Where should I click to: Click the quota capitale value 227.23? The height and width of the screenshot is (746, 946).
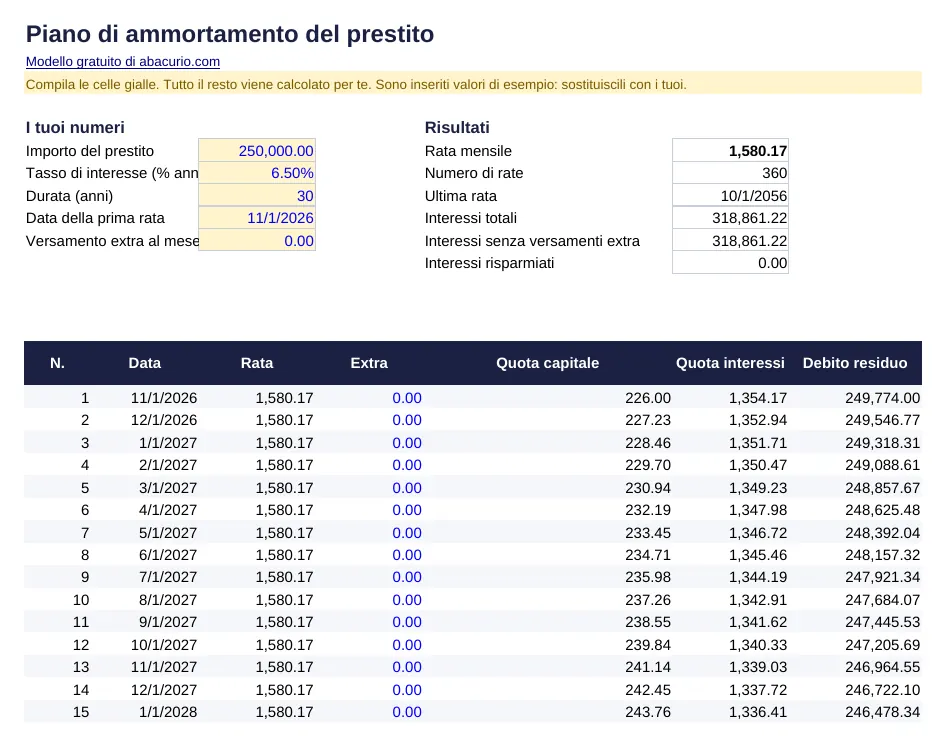click(648, 420)
